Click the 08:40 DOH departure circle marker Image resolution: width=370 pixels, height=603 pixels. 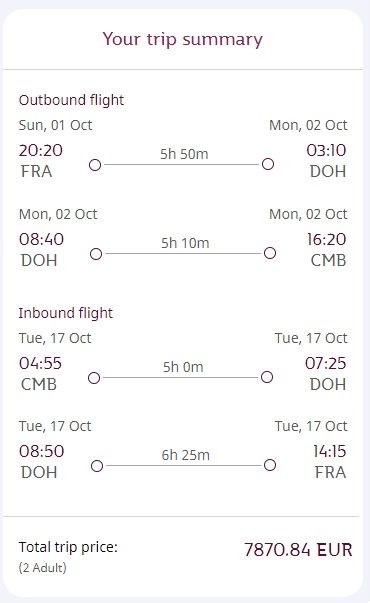96,254
